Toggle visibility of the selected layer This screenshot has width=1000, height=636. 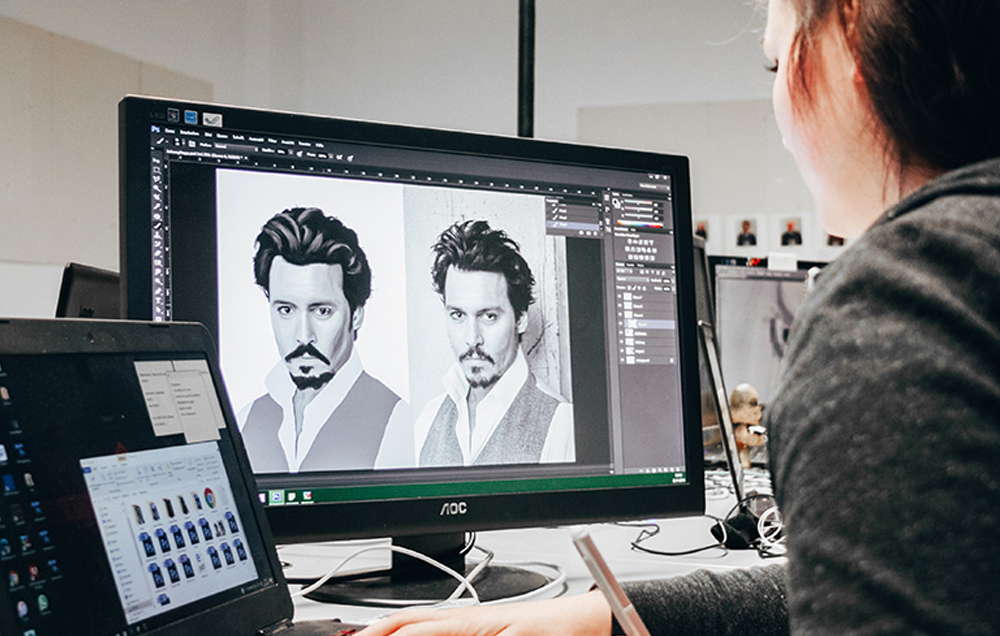620,324
